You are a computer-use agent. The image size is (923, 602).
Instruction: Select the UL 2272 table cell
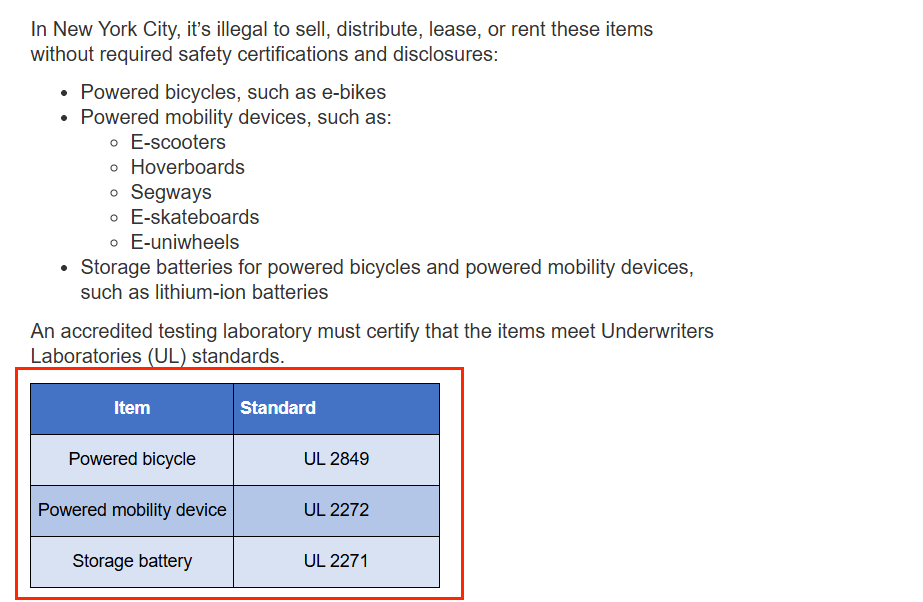336,511
